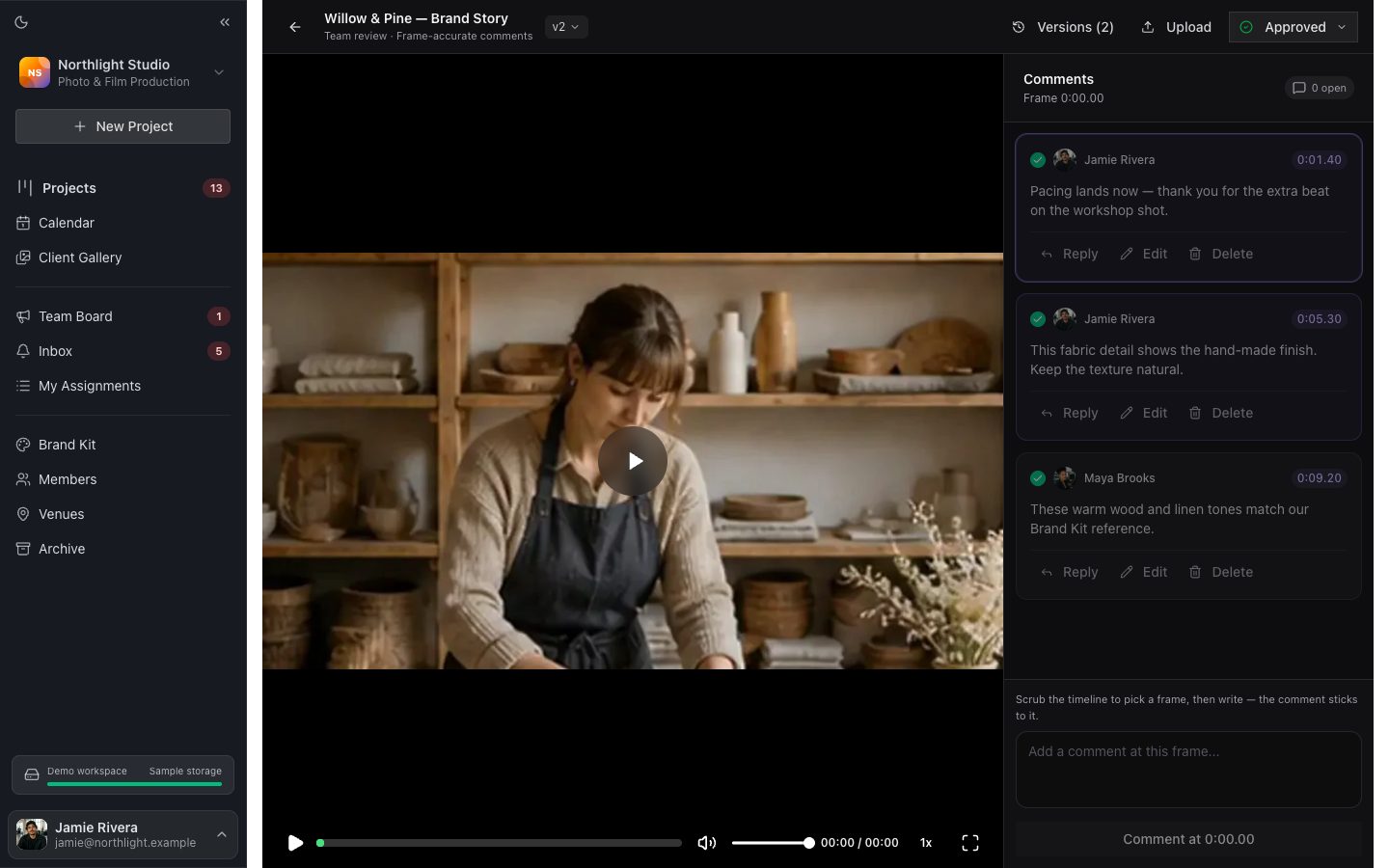This screenshot has height=868, width=1389.
Task: Create a New Project
Action: pyautogui.click(x=123, y=126)
